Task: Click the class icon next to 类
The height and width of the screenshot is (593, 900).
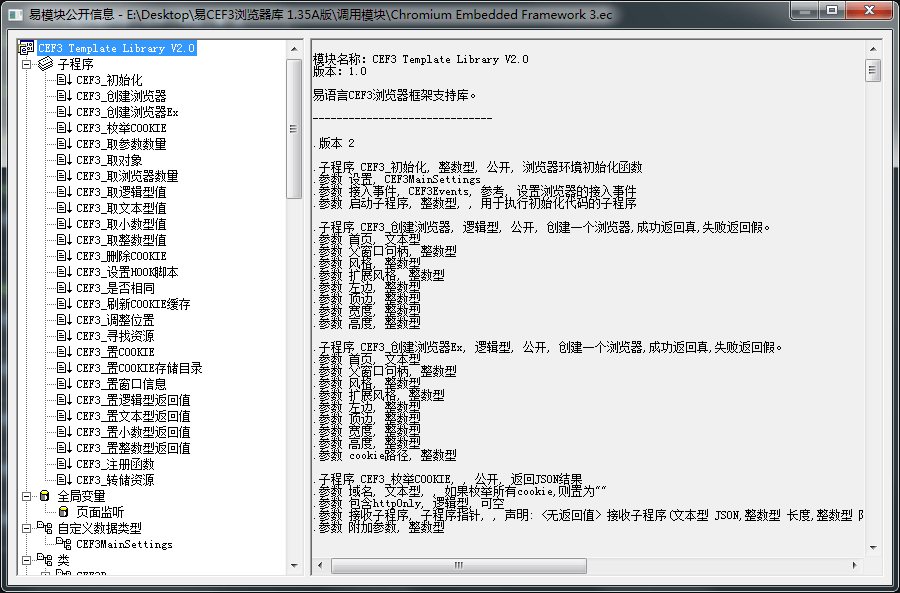Action: tap(45, 560)
